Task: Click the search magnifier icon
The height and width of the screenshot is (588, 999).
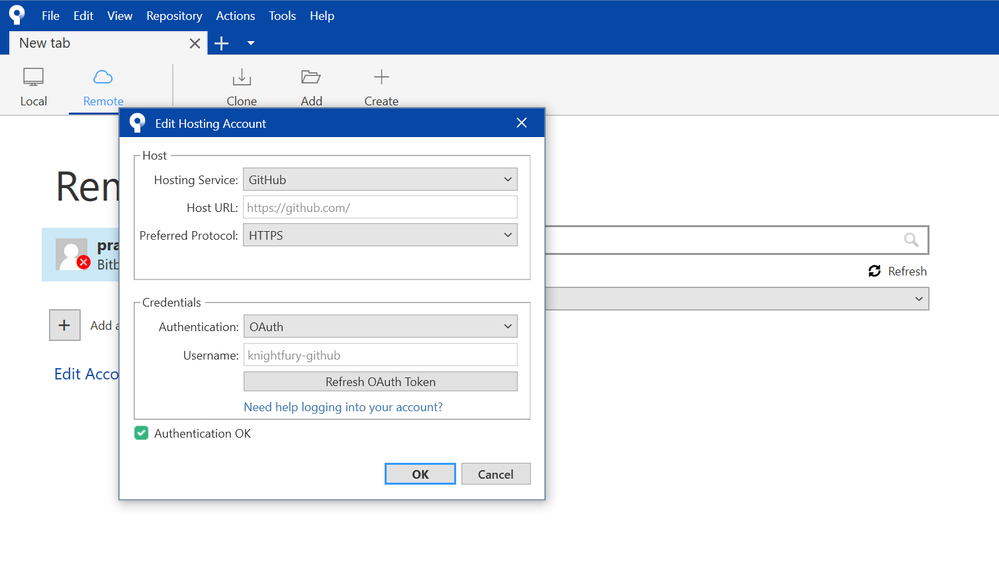Action: (x=910, y=240)
